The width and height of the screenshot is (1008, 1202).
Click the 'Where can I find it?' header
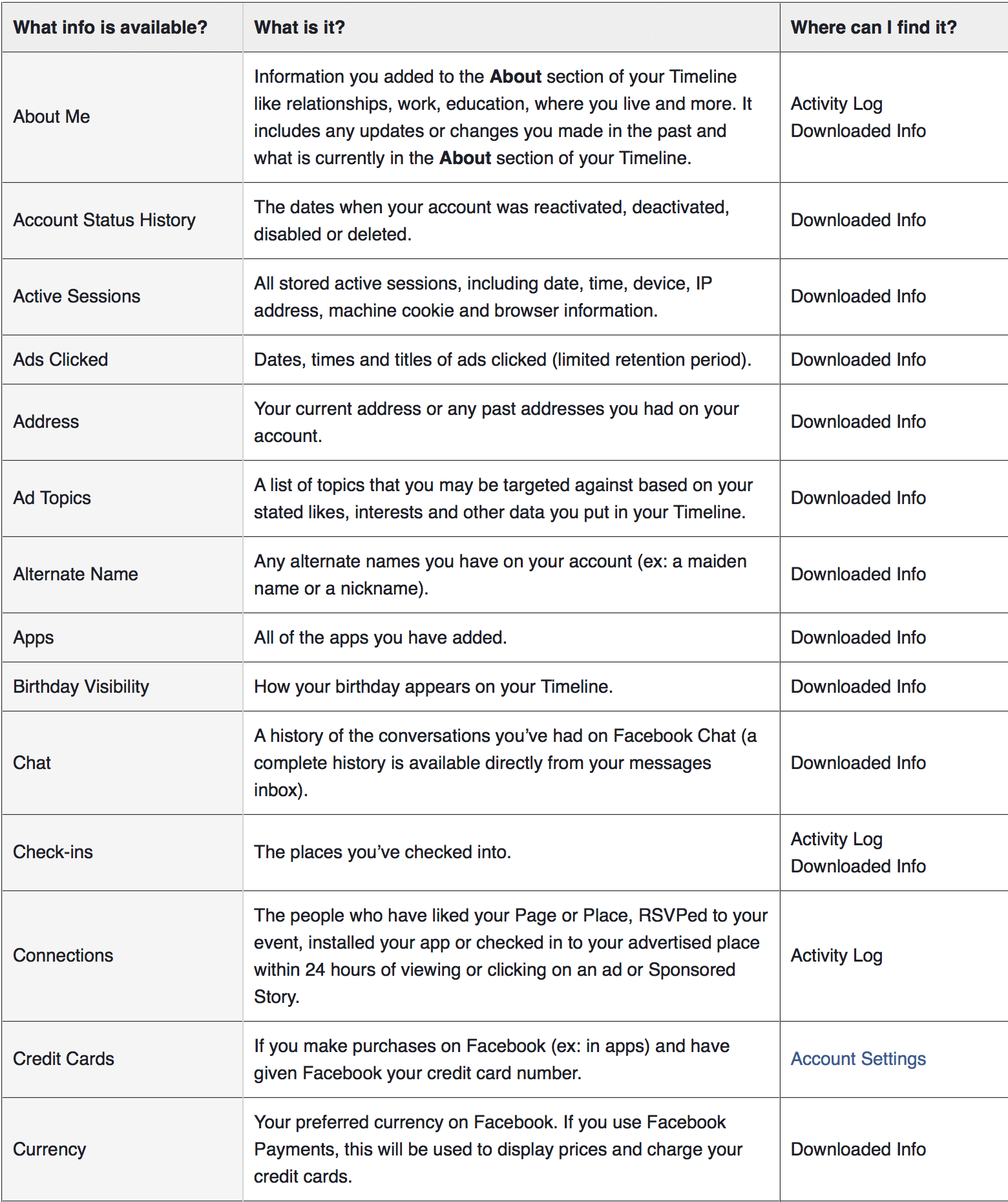[874, 27]
